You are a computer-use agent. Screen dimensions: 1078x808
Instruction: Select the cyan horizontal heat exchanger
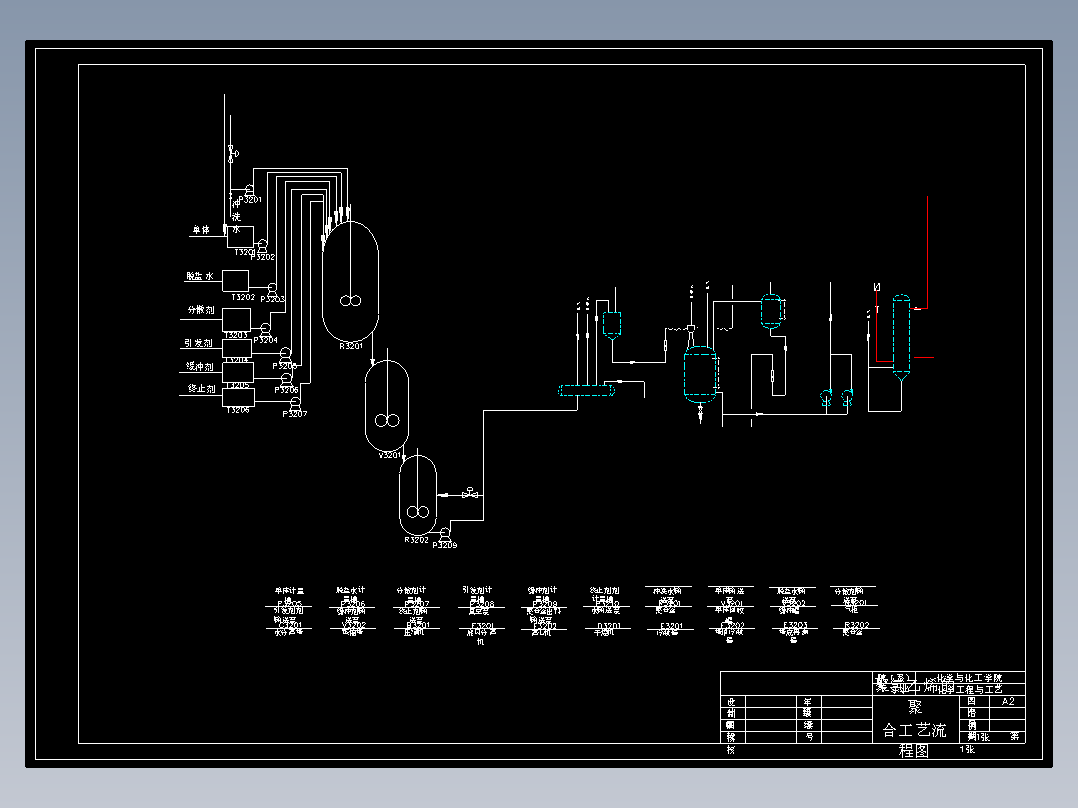click(586, 391)
